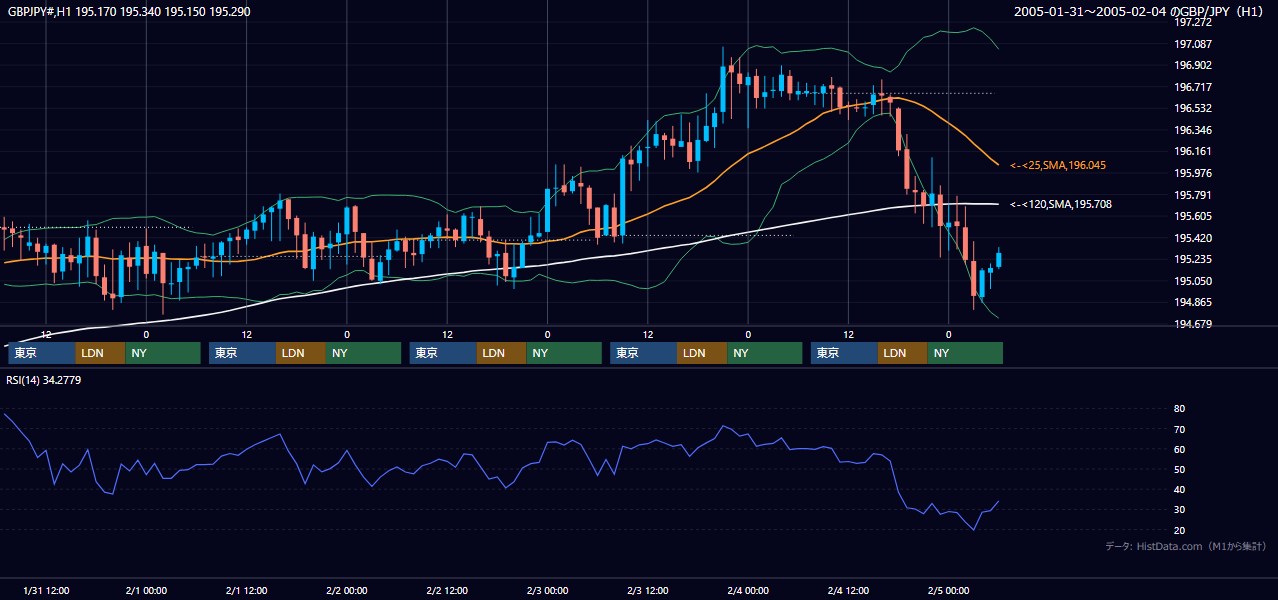Viewport: 1278px width, 600px height.
Task: Click the last NY session block
Action: 965,353
